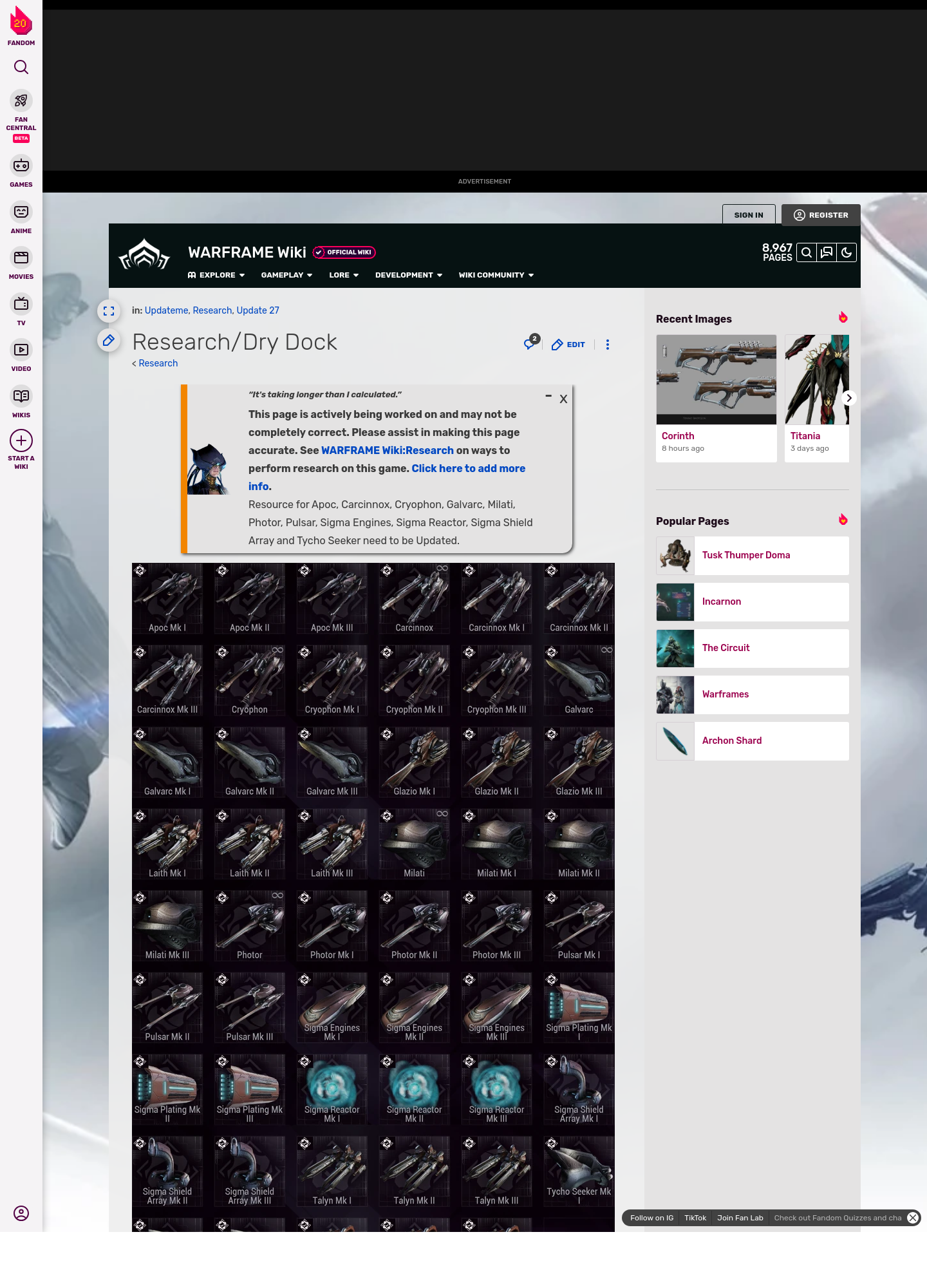
Task: Select the Glazio Mk III tile
Action: [579, 762]
